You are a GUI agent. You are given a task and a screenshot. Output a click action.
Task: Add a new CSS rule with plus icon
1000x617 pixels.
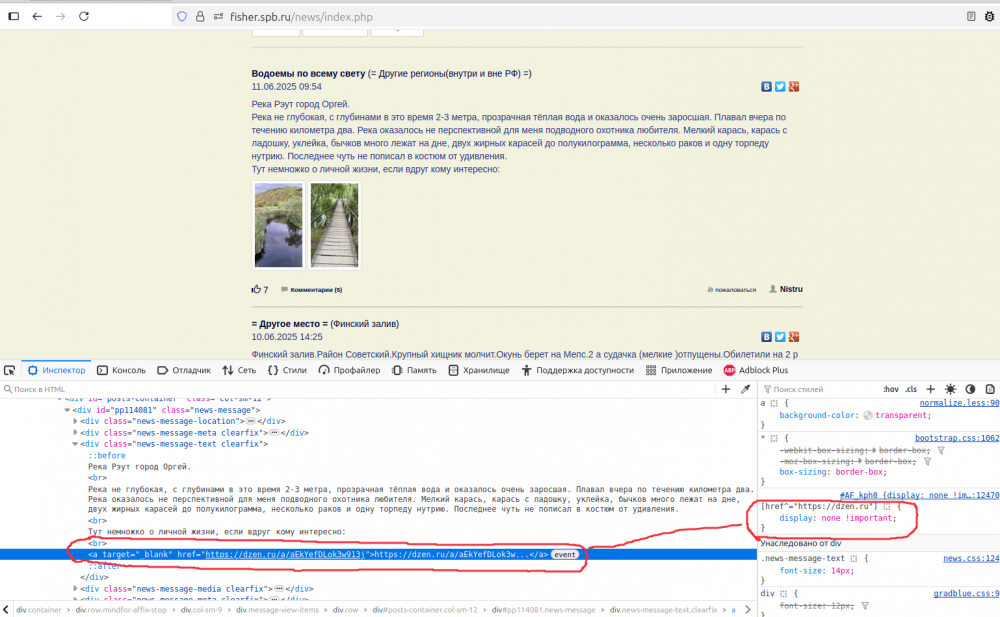point(930,389)
